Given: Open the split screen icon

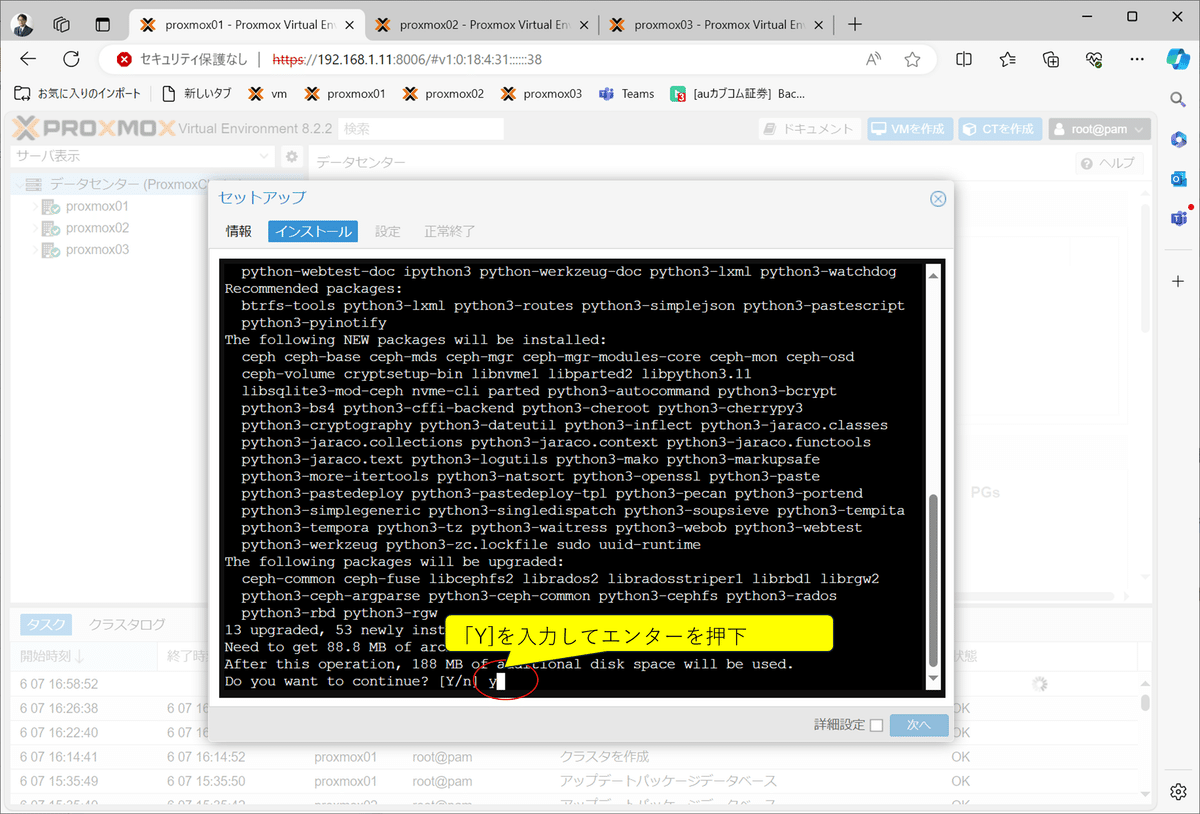Looking at the screenshot, I should coord(964,59).
